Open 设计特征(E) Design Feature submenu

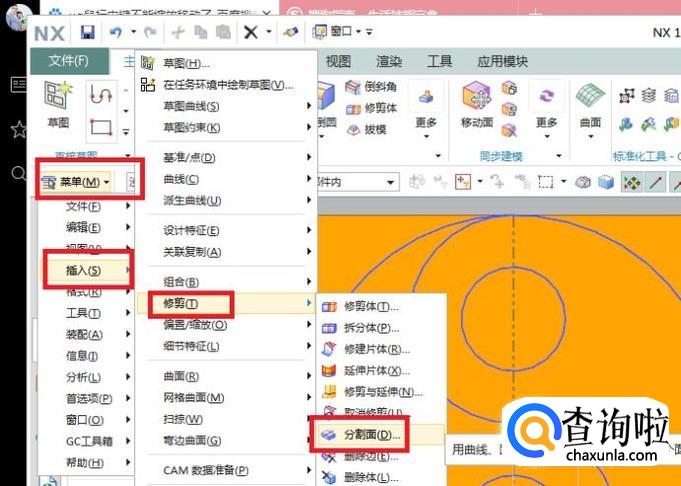191,230
